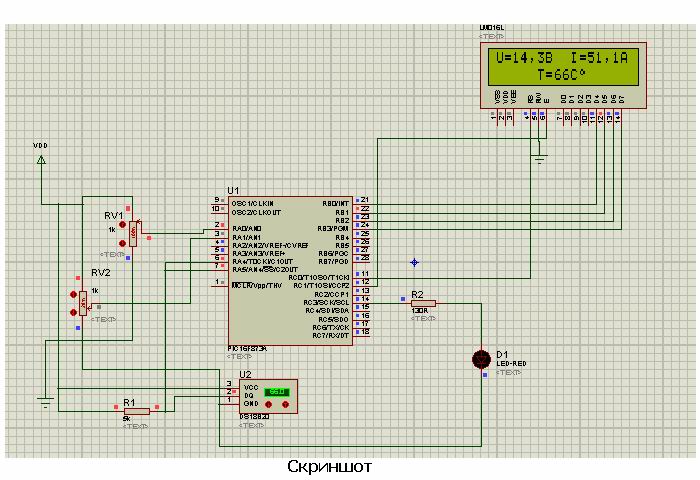Screen dimensions: 700x480
Task: Click the RA1/AN1 pin label on U1
Action: tap(246, 238)
